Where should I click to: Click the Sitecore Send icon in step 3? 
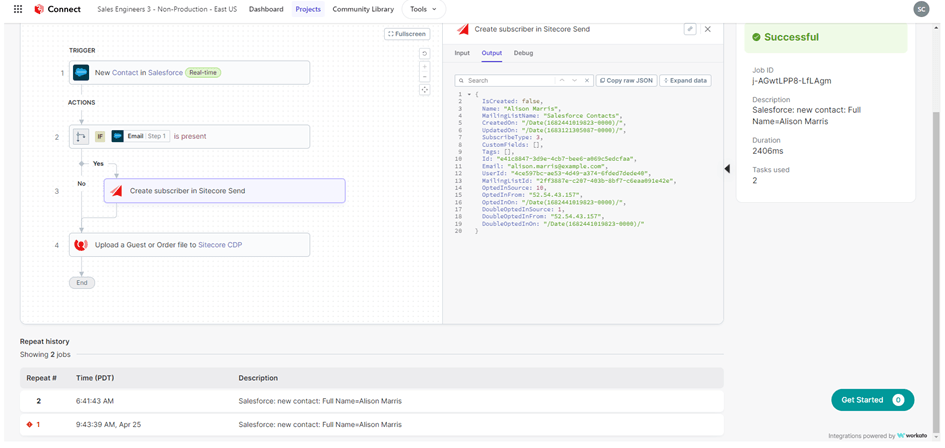[116, 191]
